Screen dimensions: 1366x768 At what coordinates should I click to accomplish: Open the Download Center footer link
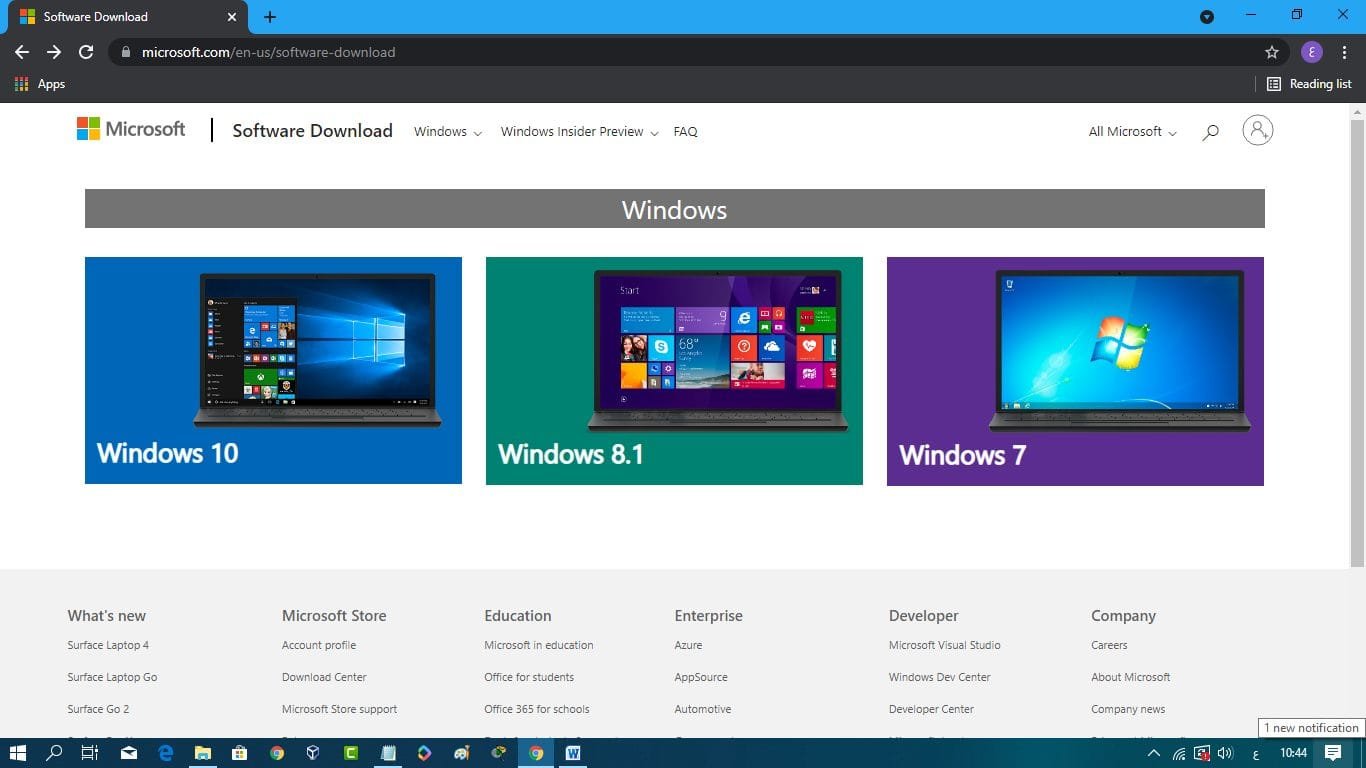[x=324, y=677]
